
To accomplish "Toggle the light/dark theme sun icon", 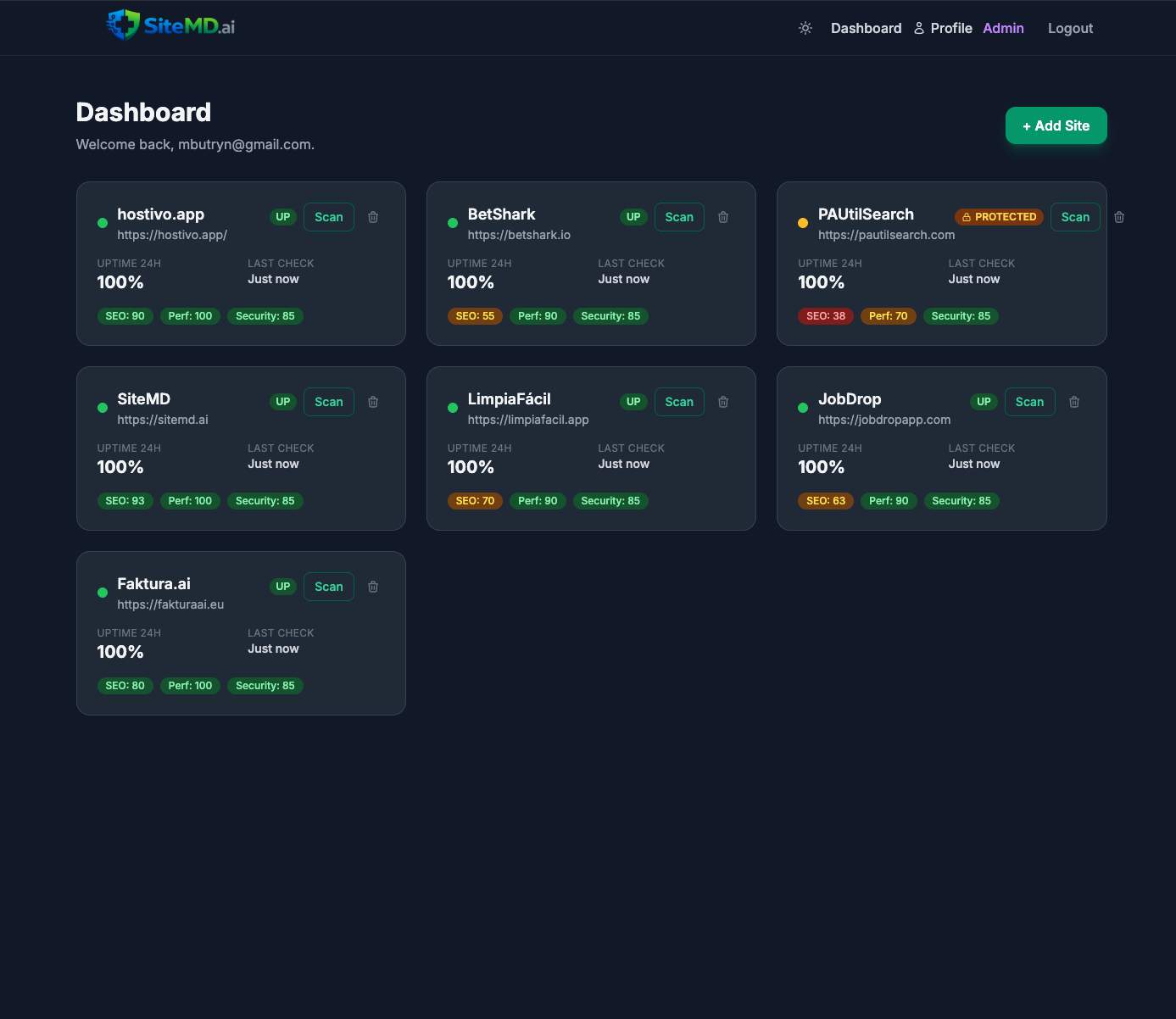I will click(x=805, y=28).
